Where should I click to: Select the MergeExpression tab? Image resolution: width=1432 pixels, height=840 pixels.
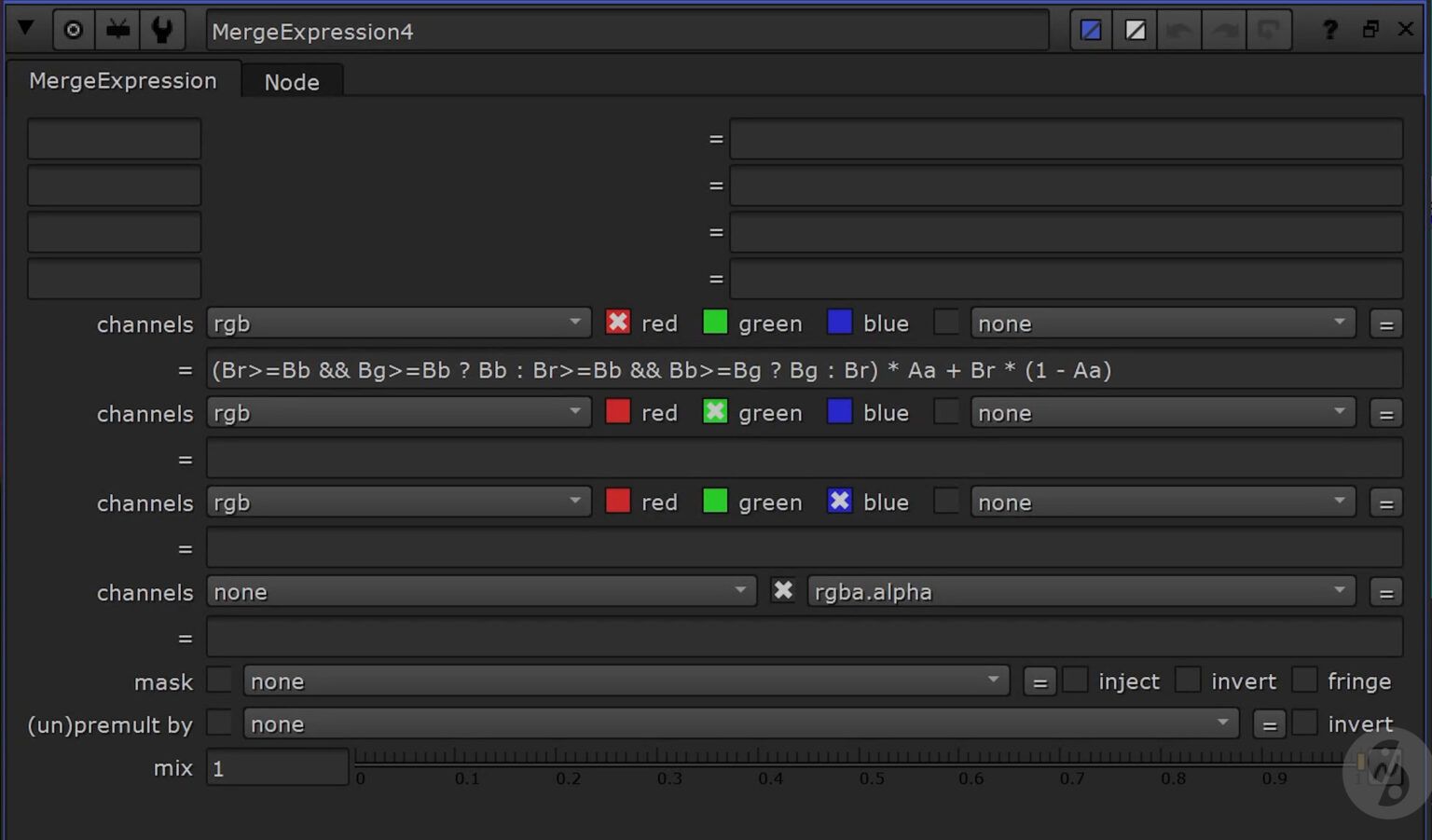coord(122,81)
